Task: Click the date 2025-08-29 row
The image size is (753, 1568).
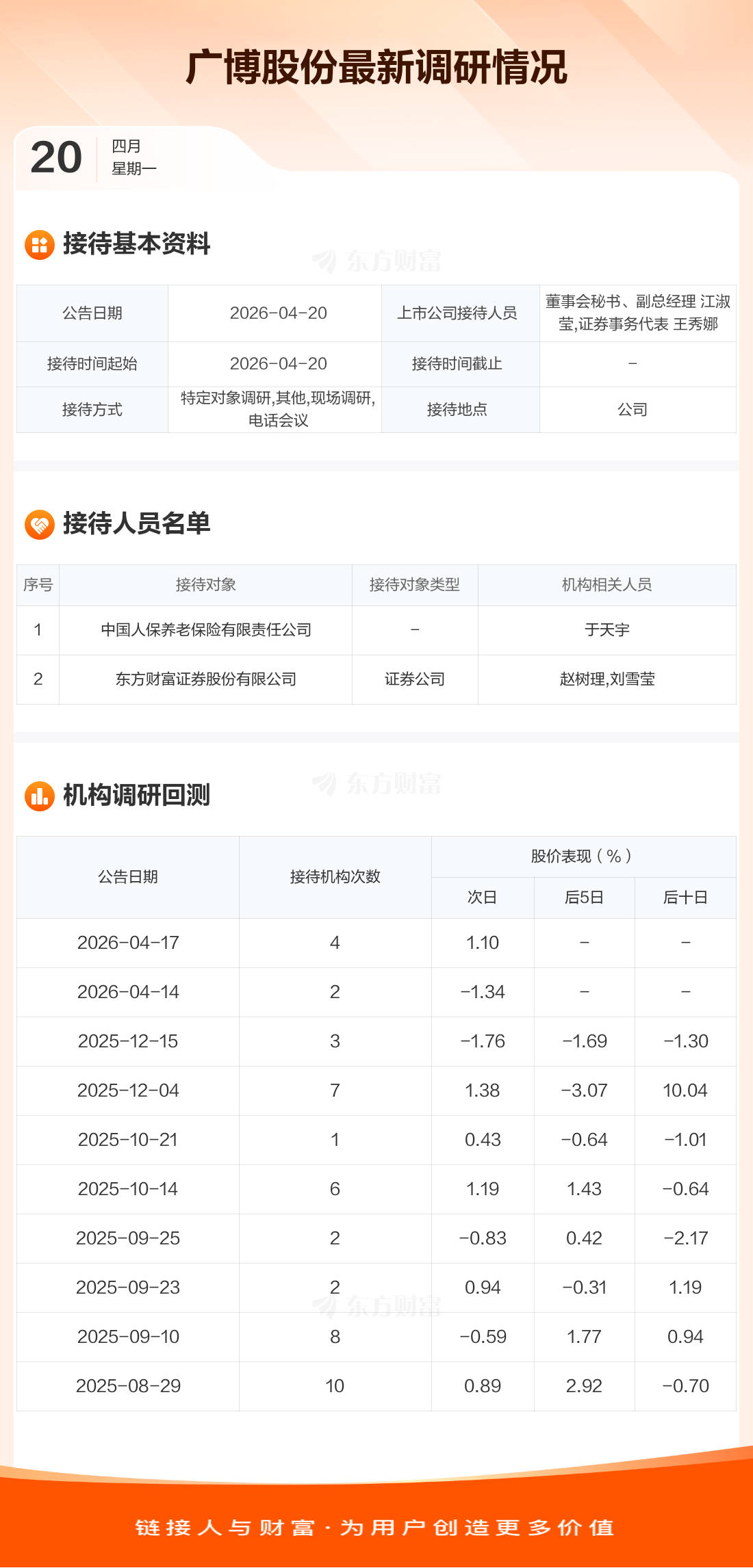Action: tap(376, 1386)
